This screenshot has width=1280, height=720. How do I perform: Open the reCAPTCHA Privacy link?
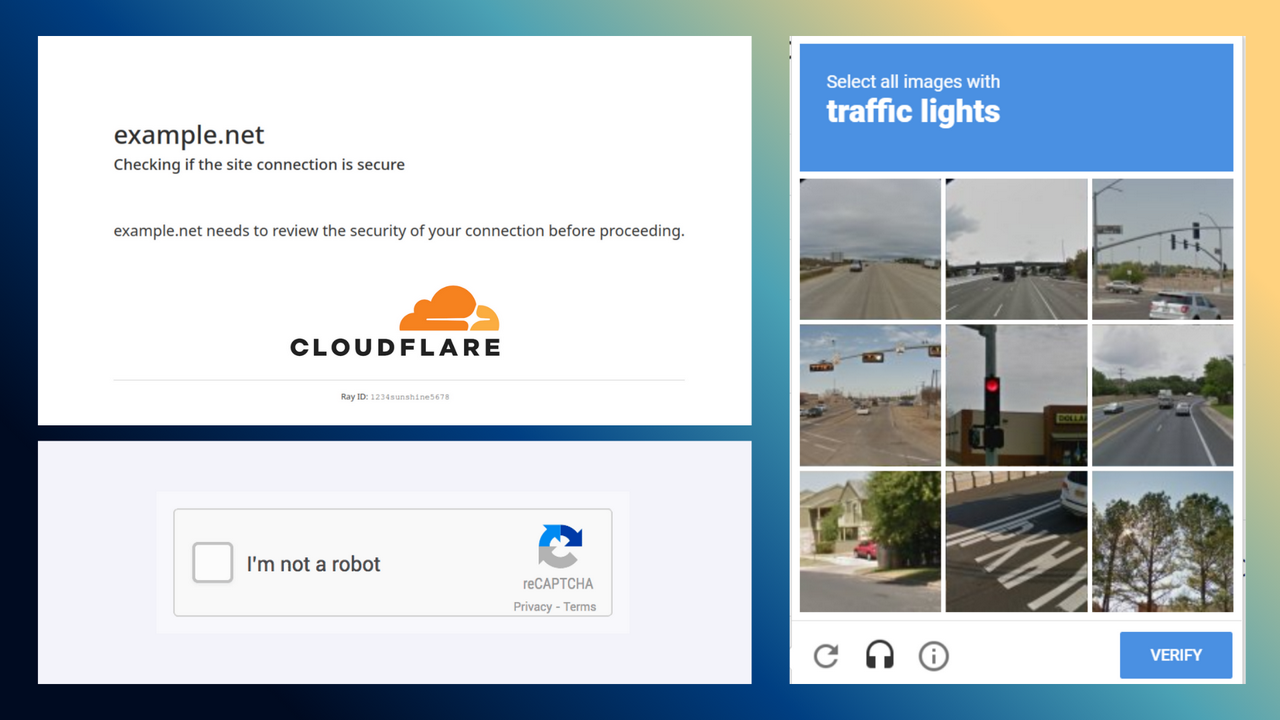tap(532, 607)
